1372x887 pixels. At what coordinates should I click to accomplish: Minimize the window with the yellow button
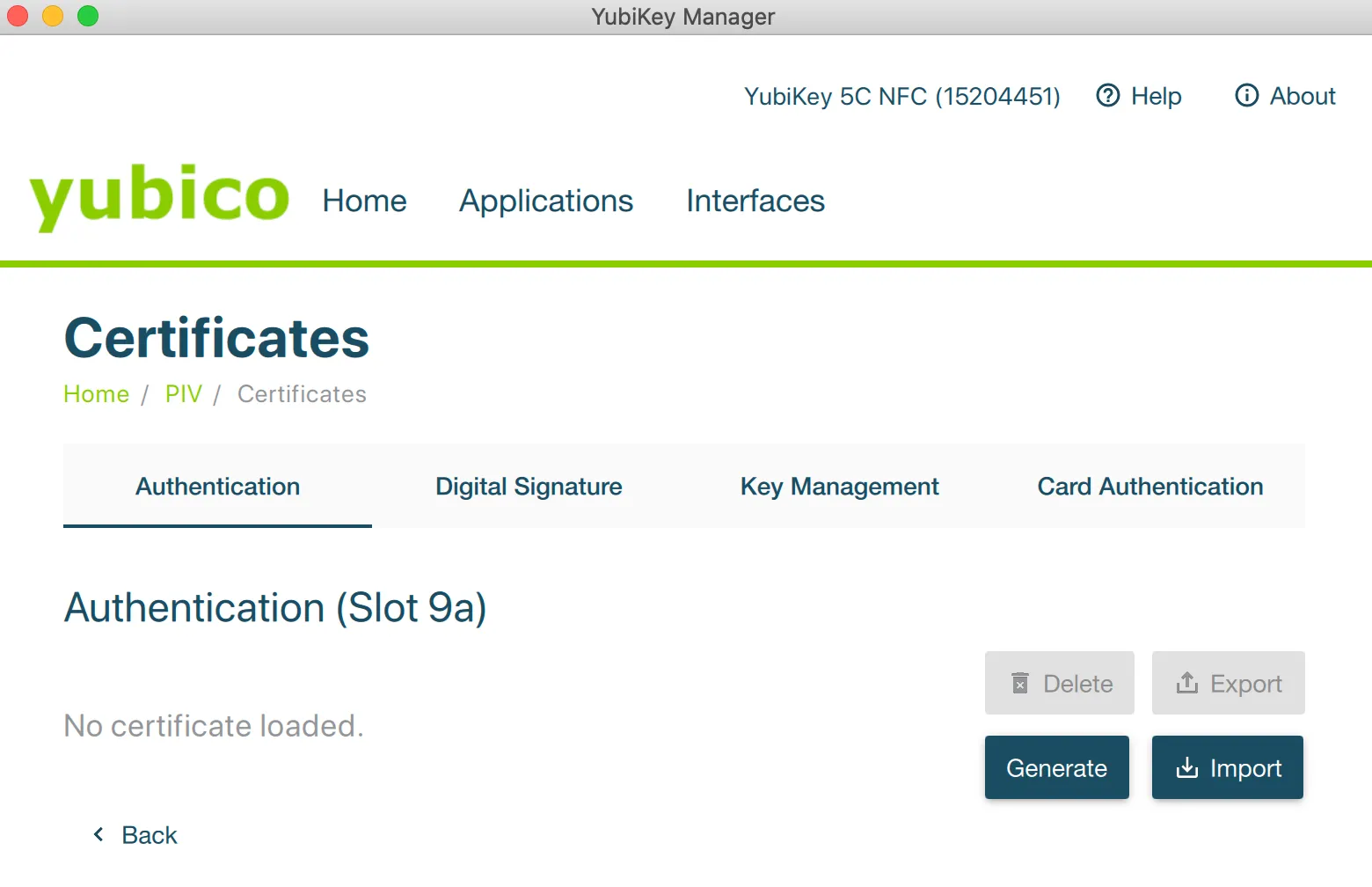53,16
